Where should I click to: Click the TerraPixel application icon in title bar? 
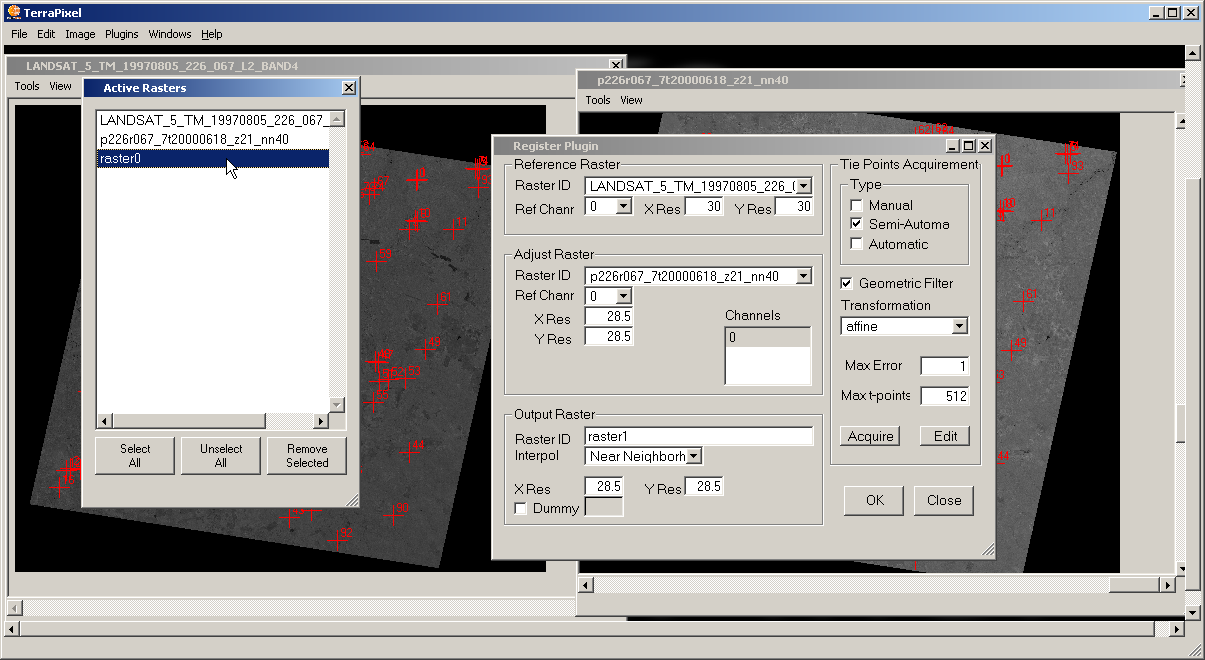click(x=12, y=13)
